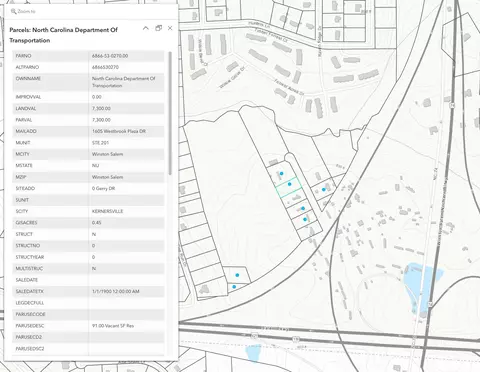This screenshot has width=480, height=372.
Task: Select the GISACRES value 0.45
Action: [x=97, y=223]
